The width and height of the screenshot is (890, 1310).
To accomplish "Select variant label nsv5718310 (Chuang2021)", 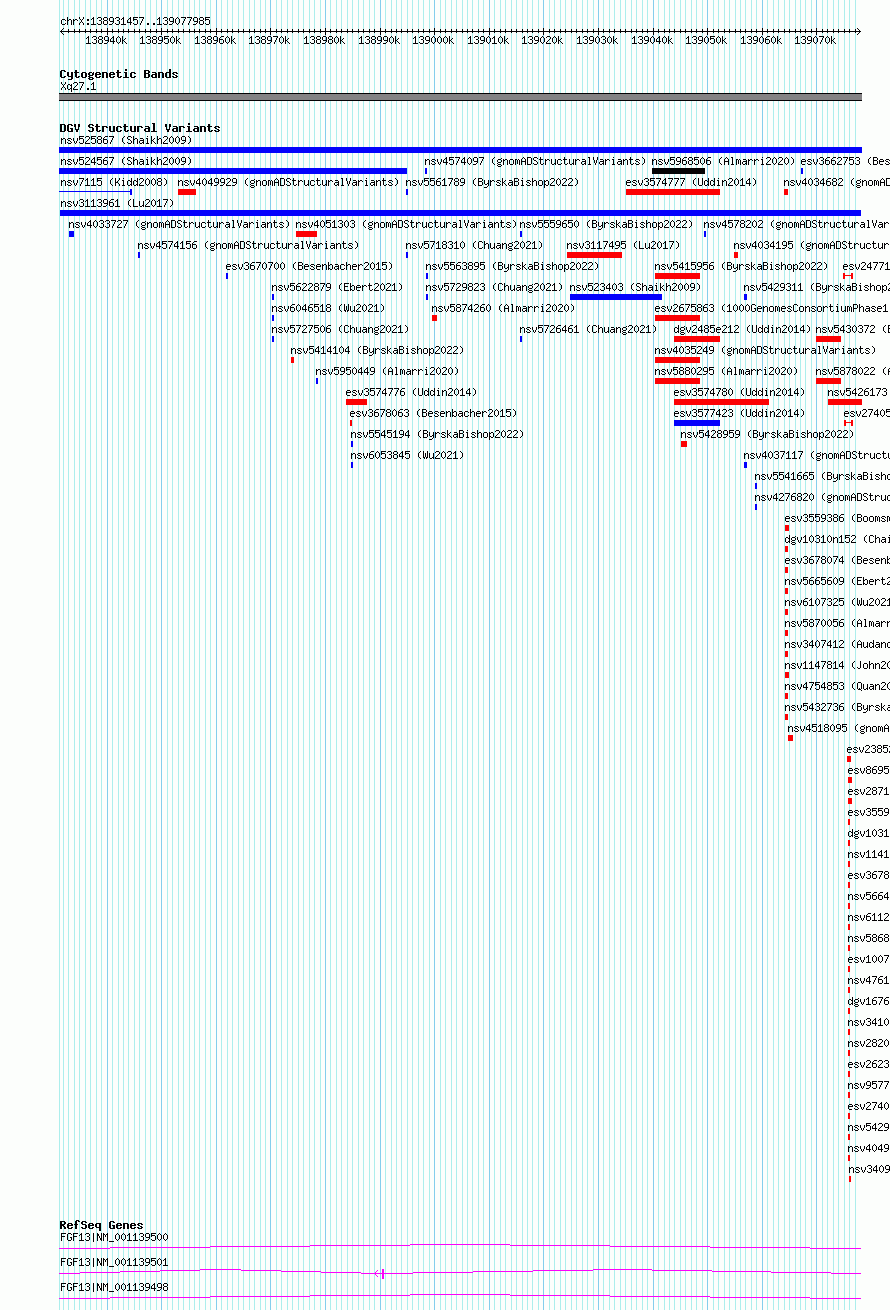I will tap(475, 245).
